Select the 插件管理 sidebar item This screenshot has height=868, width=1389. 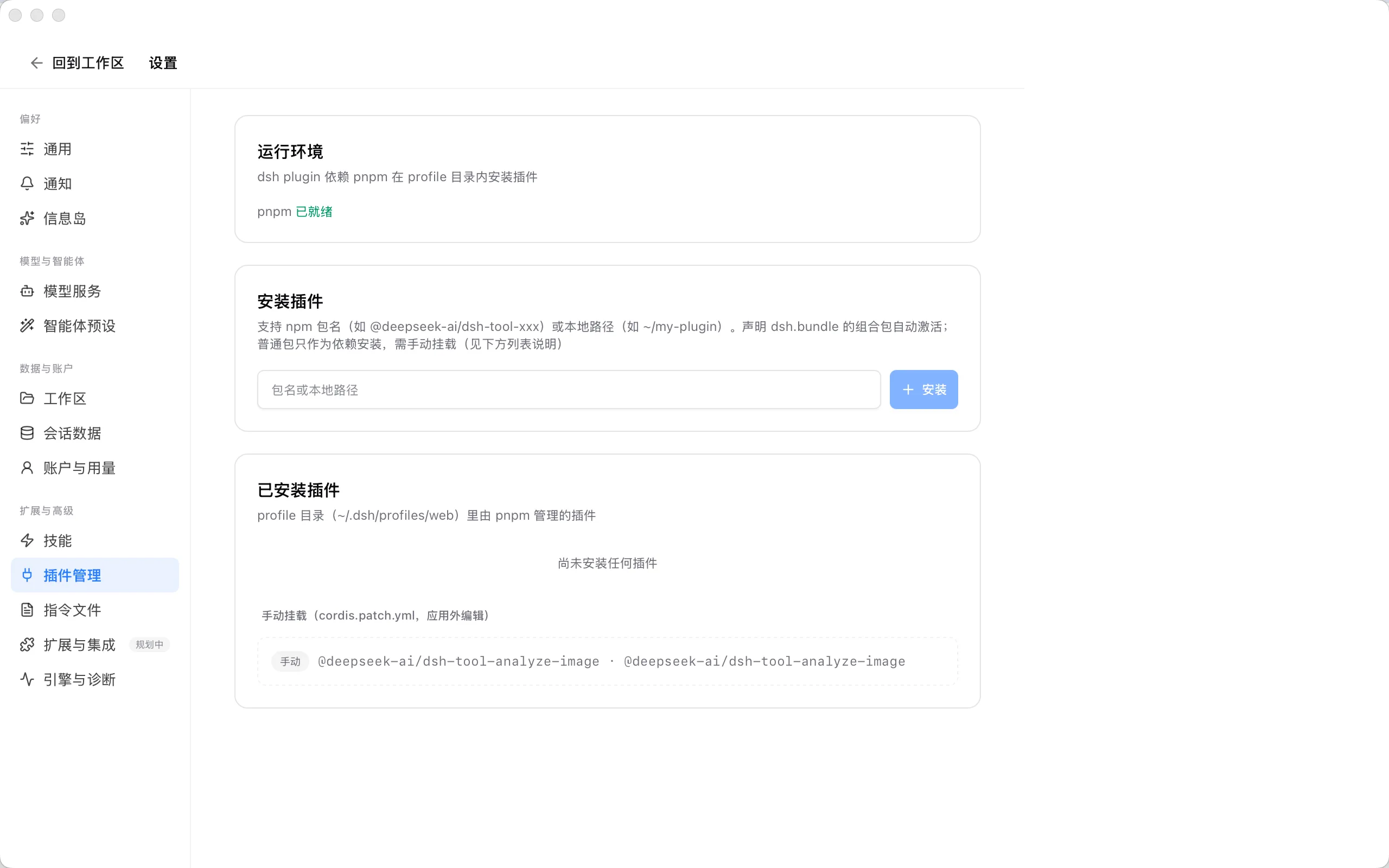coord(95,575)
